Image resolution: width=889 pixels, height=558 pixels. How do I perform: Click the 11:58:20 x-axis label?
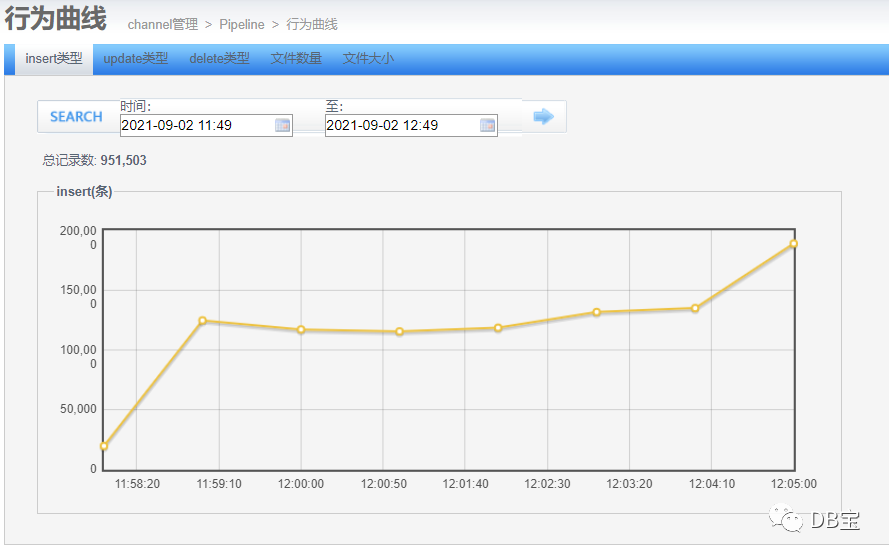137,484
